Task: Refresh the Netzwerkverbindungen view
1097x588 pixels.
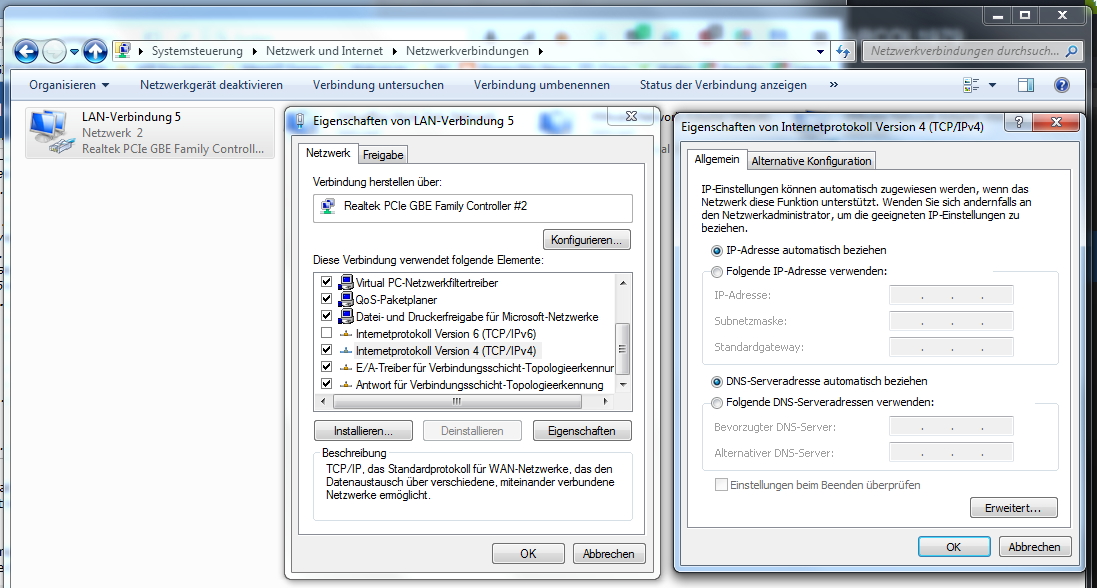Action: (x=843, y=51)
